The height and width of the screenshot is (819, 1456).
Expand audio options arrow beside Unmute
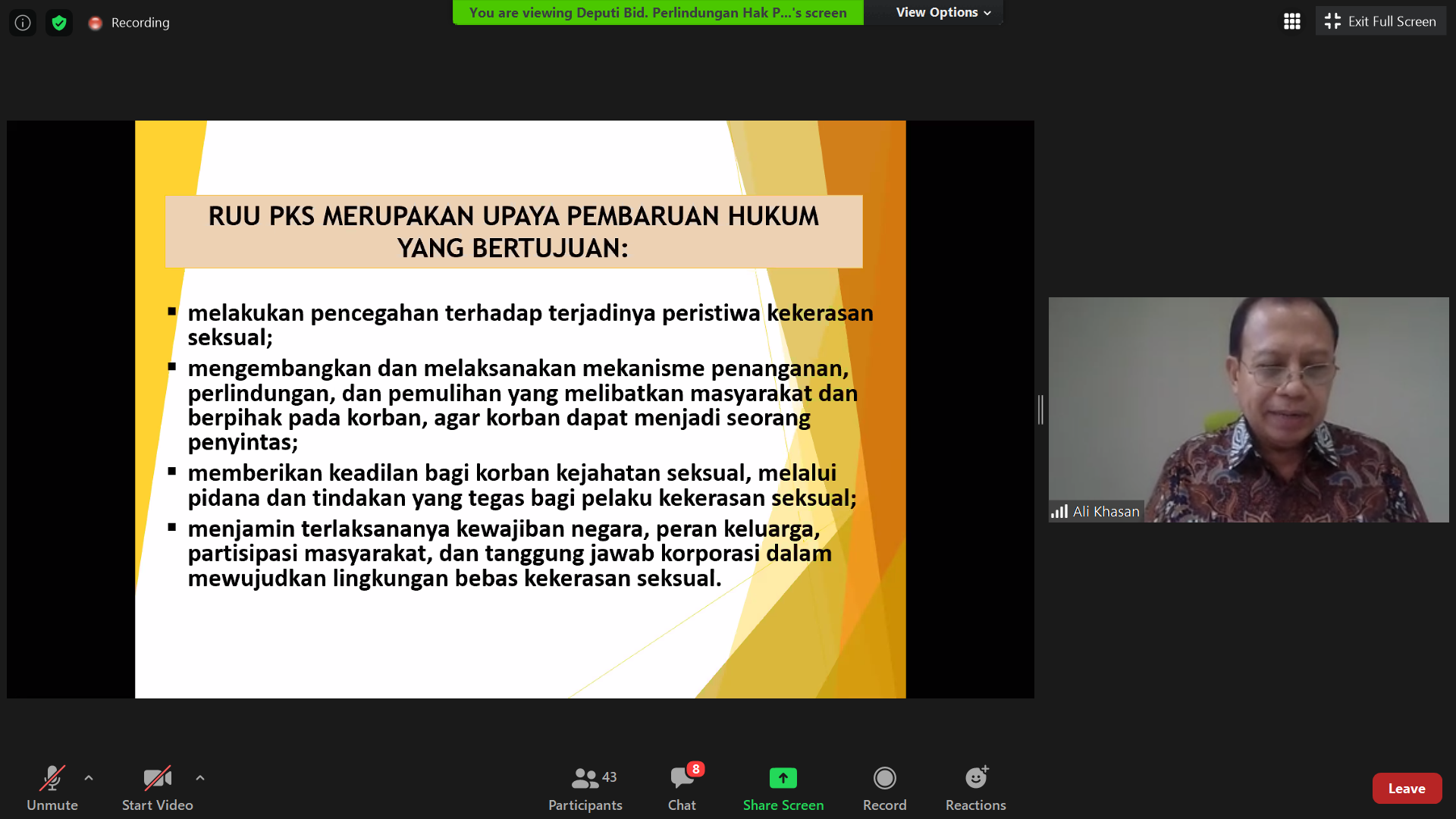tap(89, 778)
